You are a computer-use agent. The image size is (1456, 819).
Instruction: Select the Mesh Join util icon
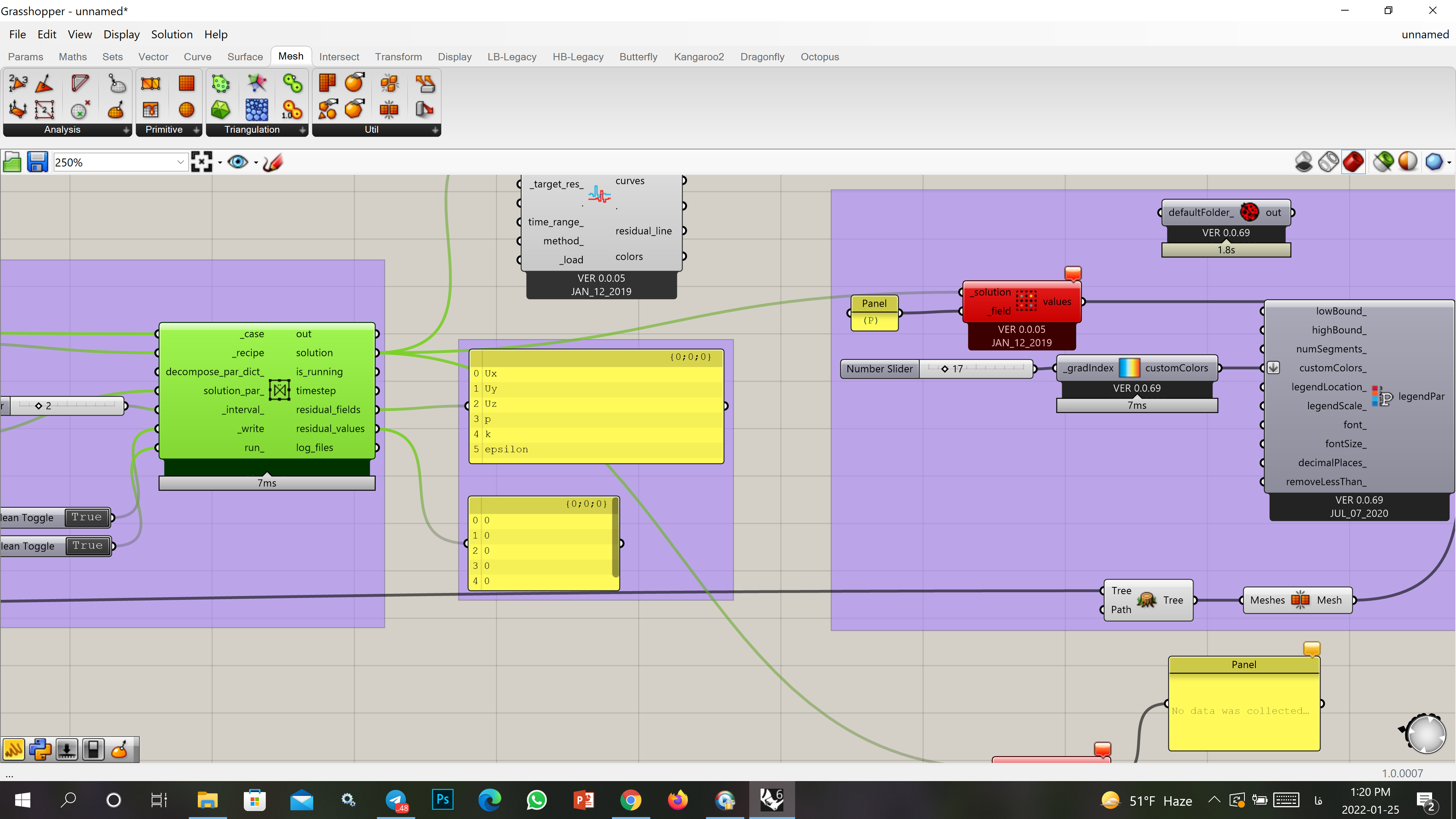(389, 109)
